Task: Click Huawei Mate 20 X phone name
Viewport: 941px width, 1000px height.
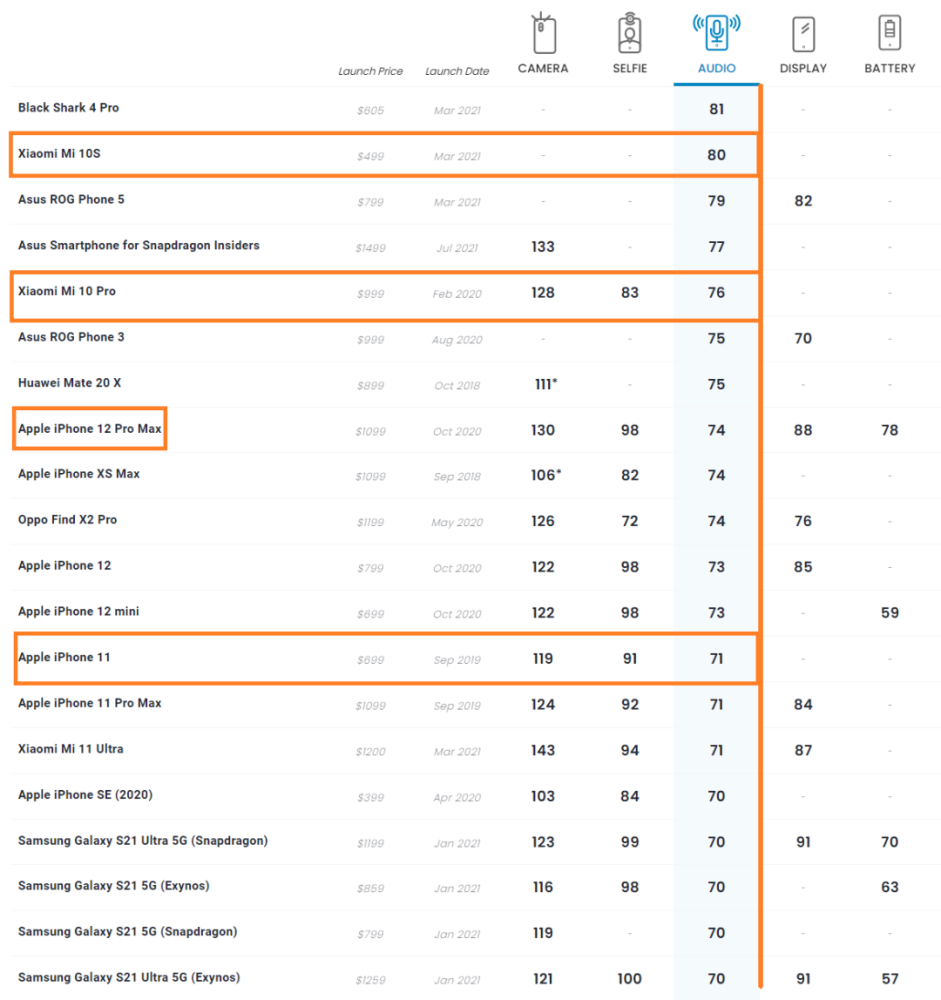Action: pos(69,383)
